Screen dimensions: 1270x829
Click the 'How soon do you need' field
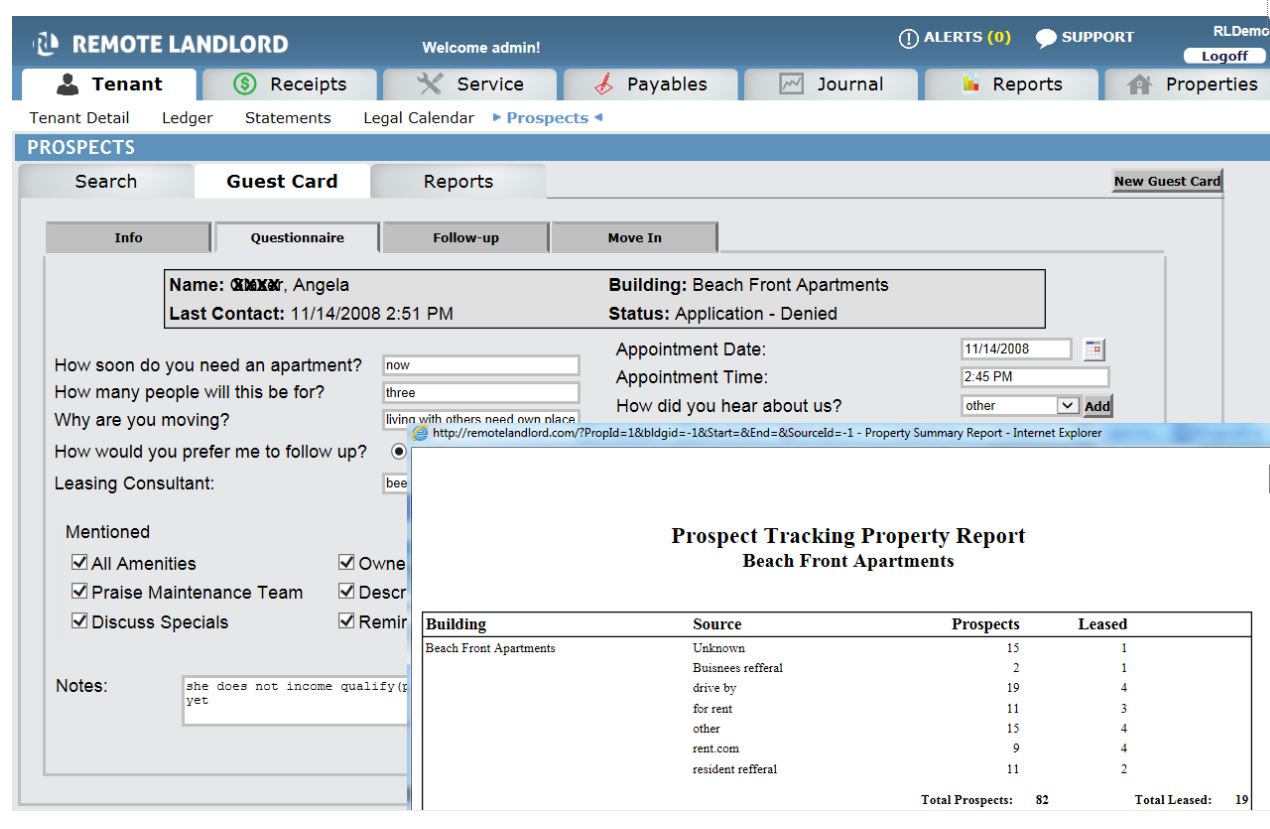pos(481,366)
